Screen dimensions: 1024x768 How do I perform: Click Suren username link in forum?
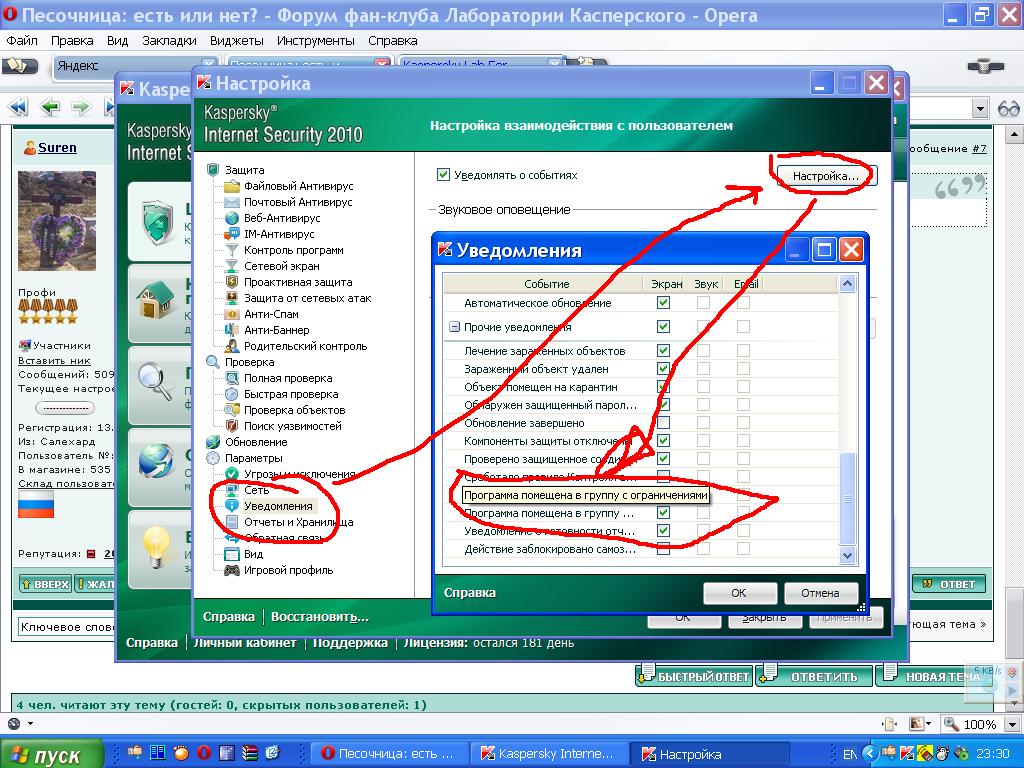(57, 148)
